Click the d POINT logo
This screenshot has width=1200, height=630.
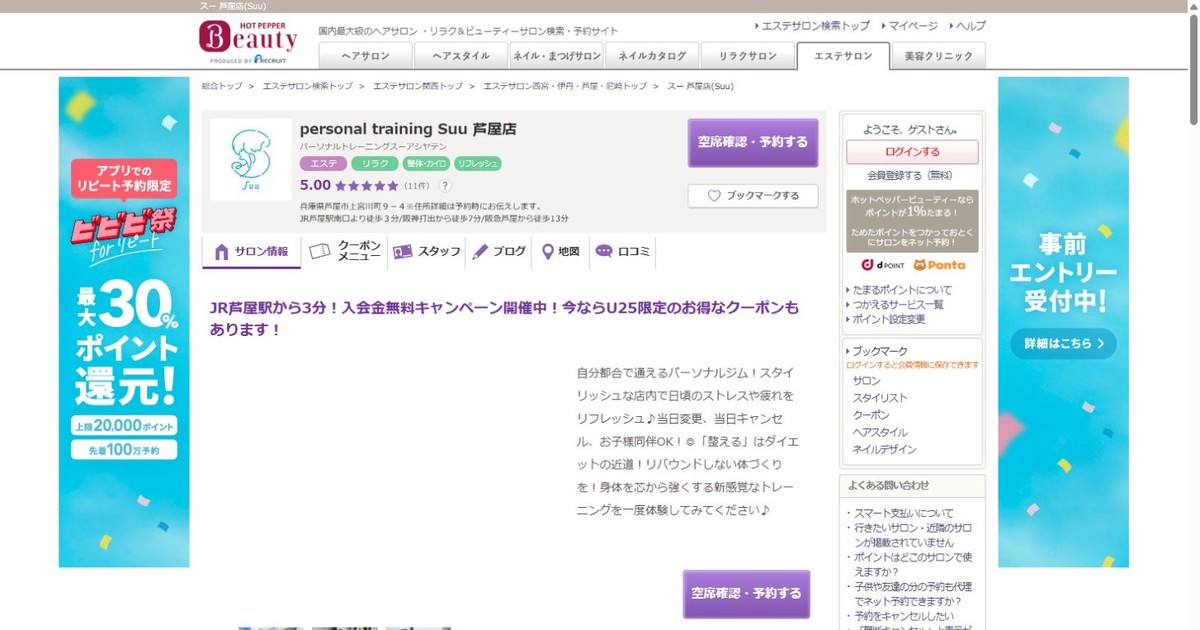tap(883, 265)
